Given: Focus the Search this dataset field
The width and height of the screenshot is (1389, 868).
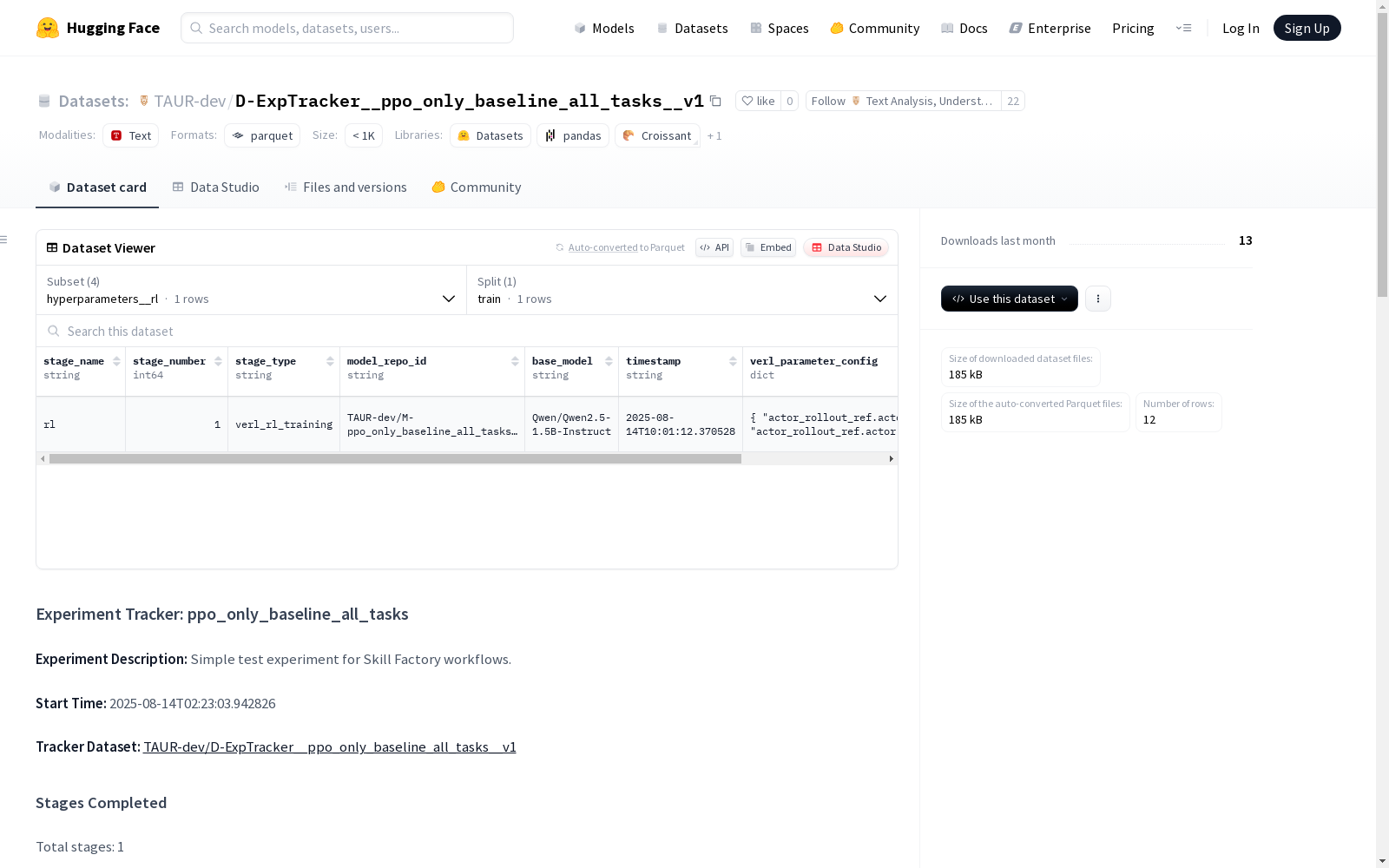Looking at the screenshot, I should pos(467,331).
